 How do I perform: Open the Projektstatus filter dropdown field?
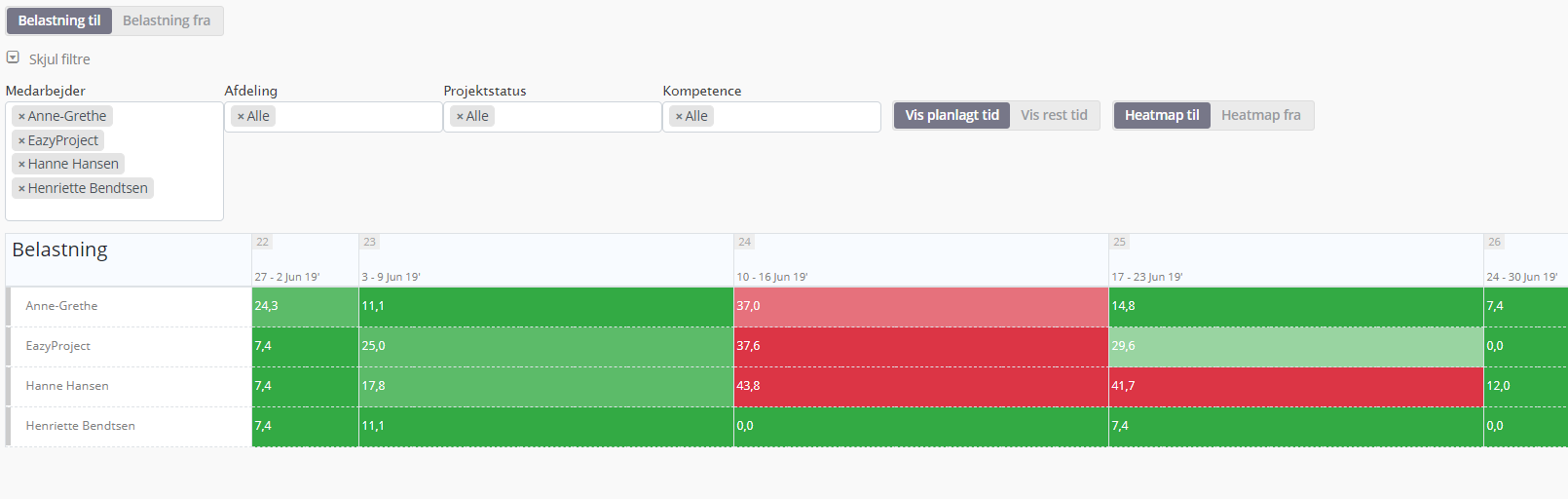[x=575, y=117]
